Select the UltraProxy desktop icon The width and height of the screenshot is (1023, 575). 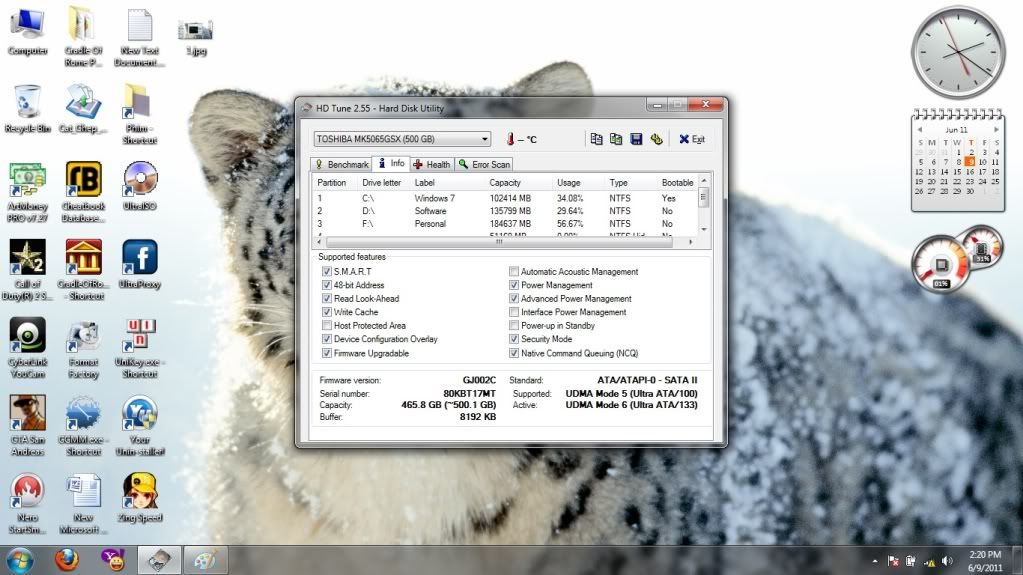tap(140, 264)
